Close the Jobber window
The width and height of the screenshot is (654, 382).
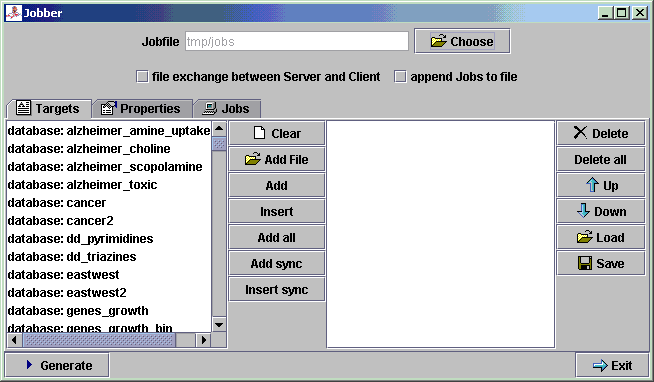[x=639, y=13]
